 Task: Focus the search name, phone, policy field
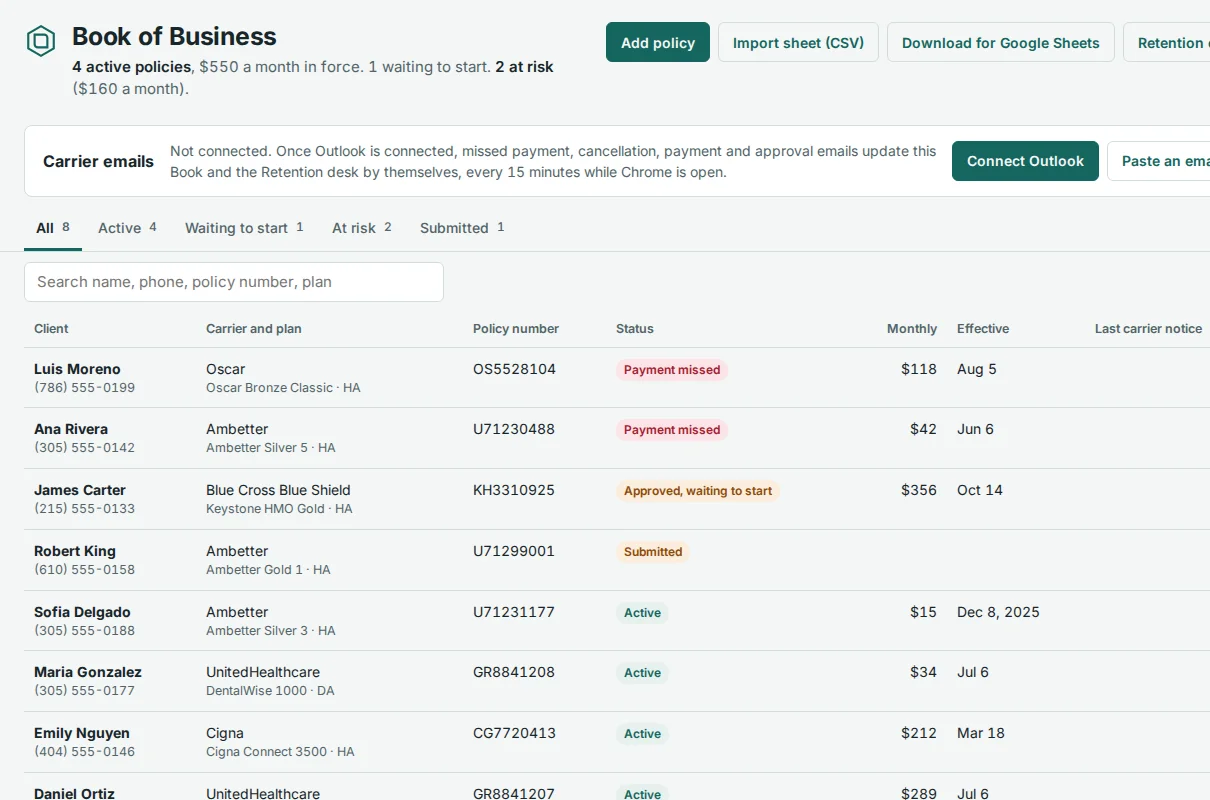234,282
